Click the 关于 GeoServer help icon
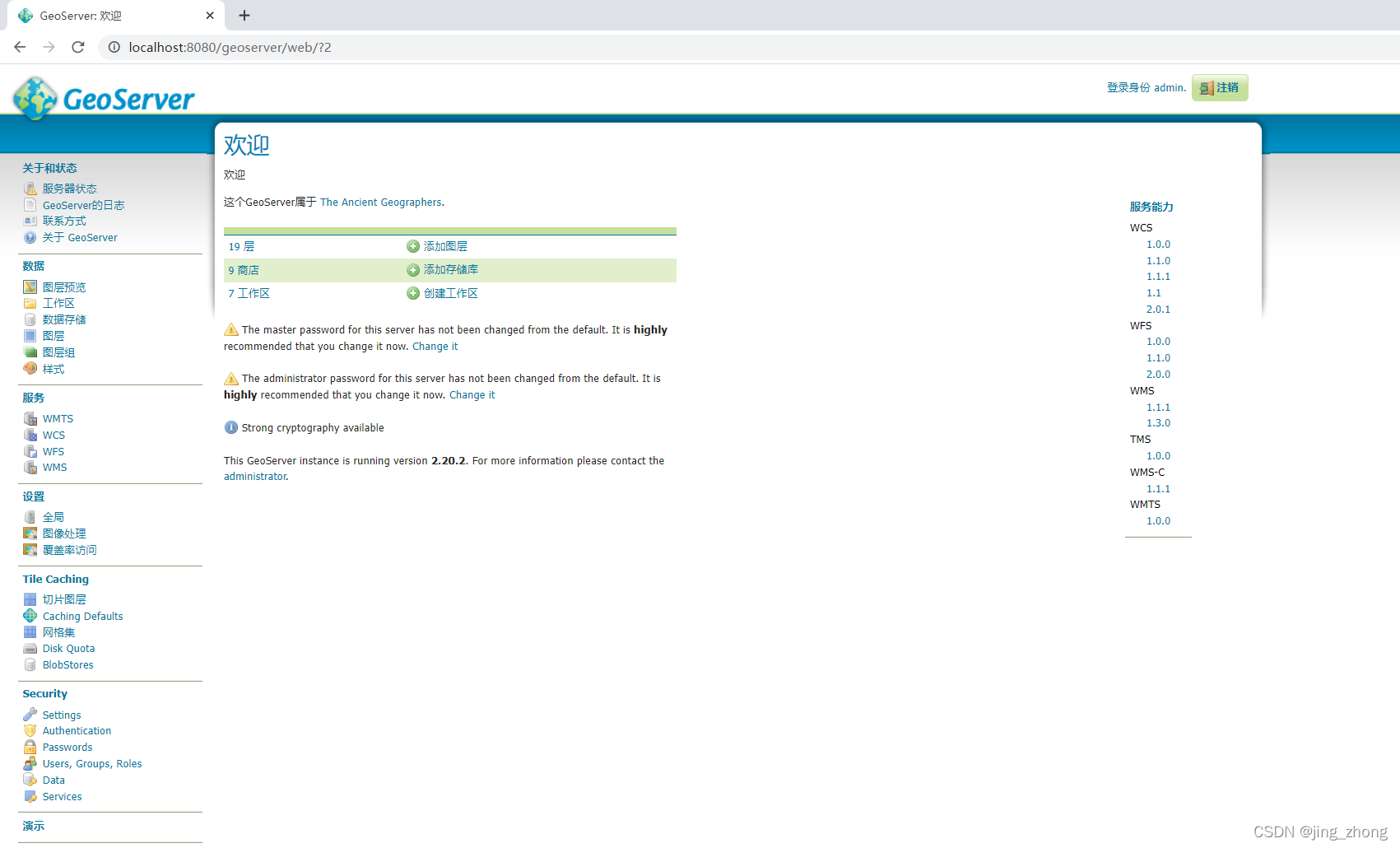Image resolution: width=1400 pixels, height=848 pixels. [30, 237]
